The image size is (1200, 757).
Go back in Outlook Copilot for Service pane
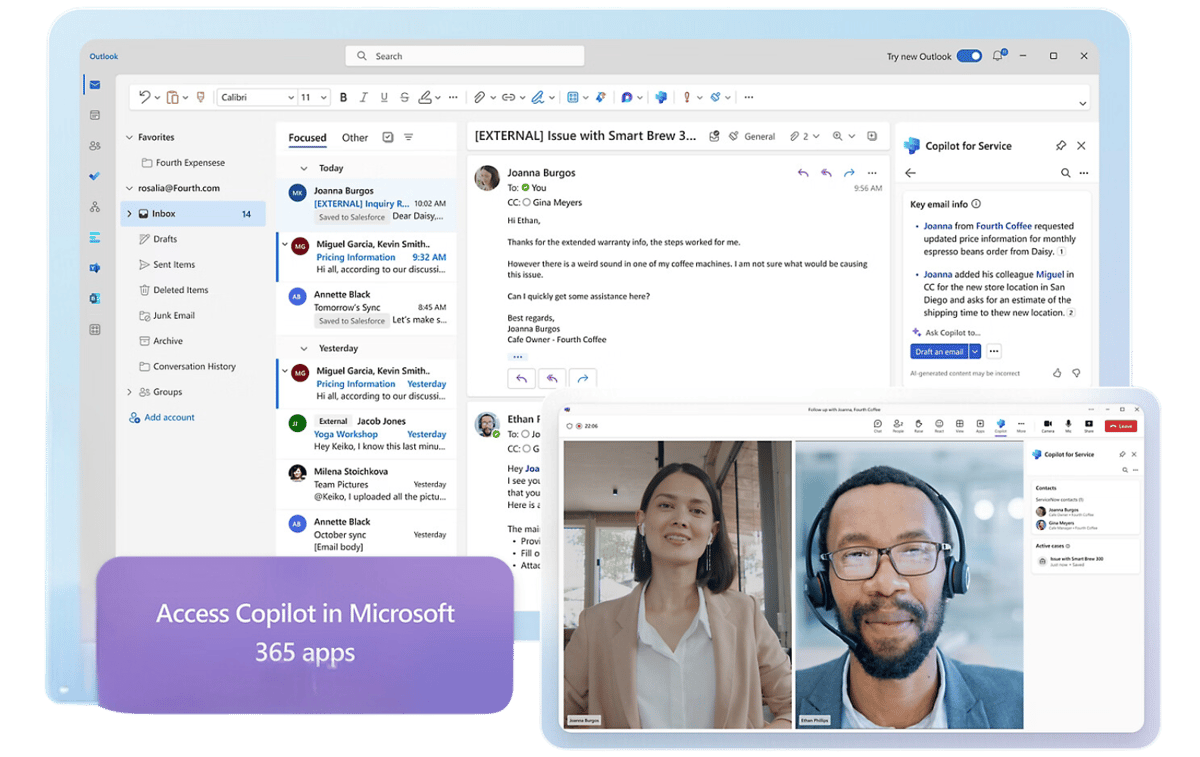pyautogui.click(x=910, y=173)
